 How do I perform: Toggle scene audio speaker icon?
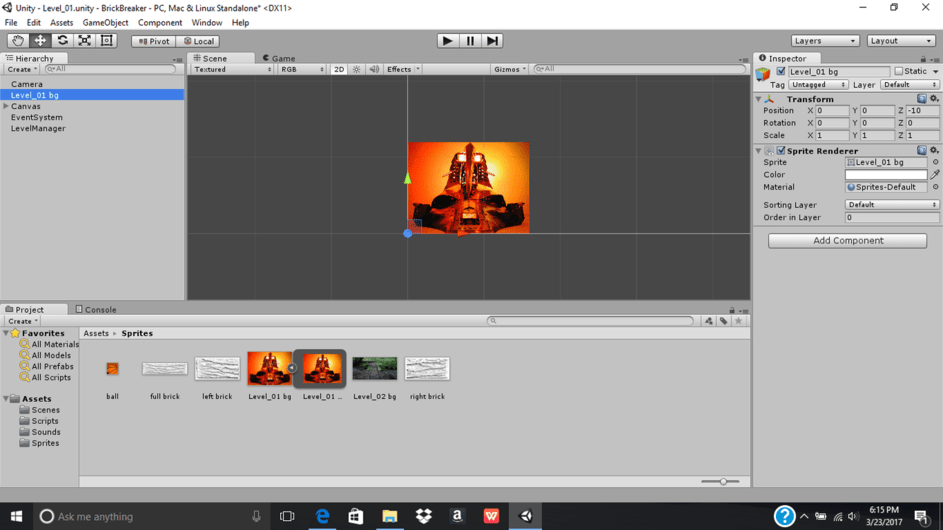(x=374, y=70)
